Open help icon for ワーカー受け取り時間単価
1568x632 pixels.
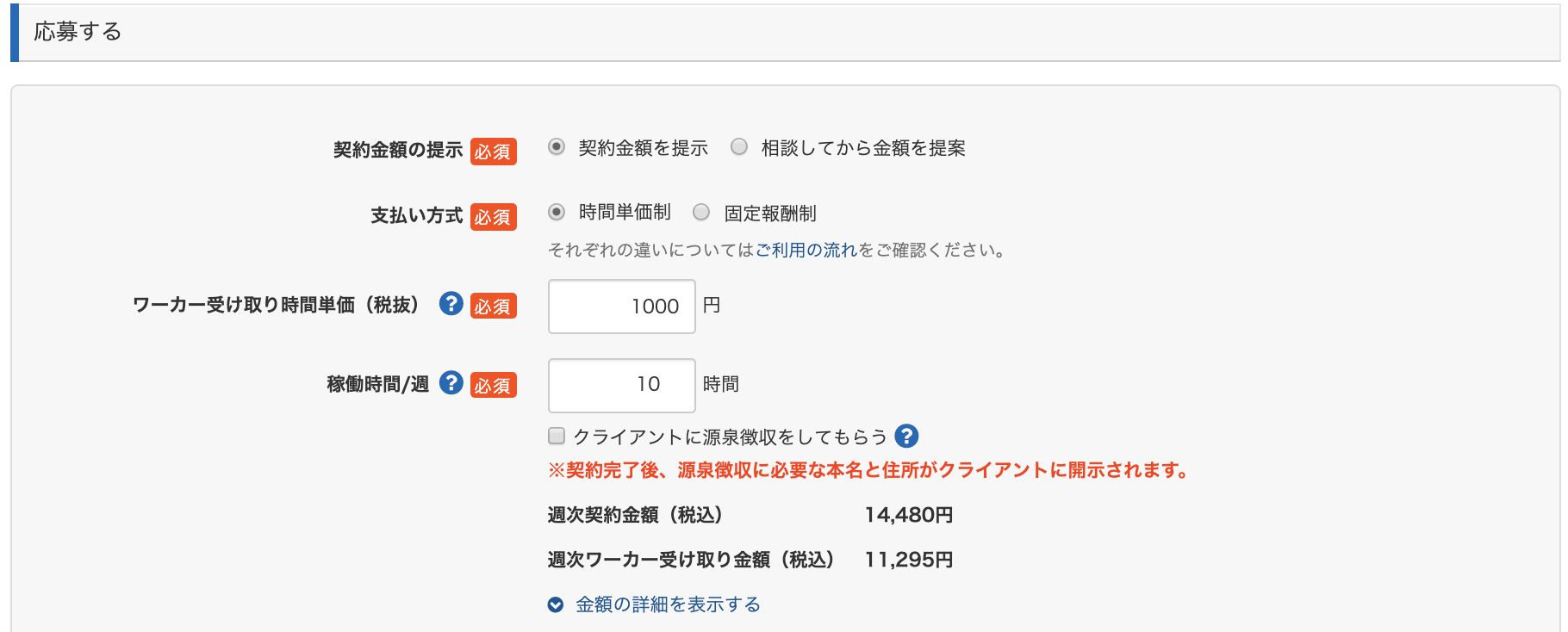[x=451, y=304]
